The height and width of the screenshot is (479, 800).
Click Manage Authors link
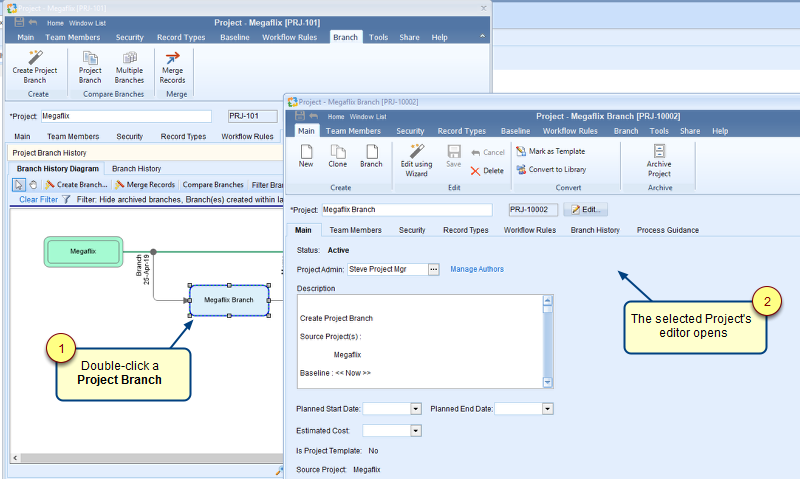click(x=477, y=269)
